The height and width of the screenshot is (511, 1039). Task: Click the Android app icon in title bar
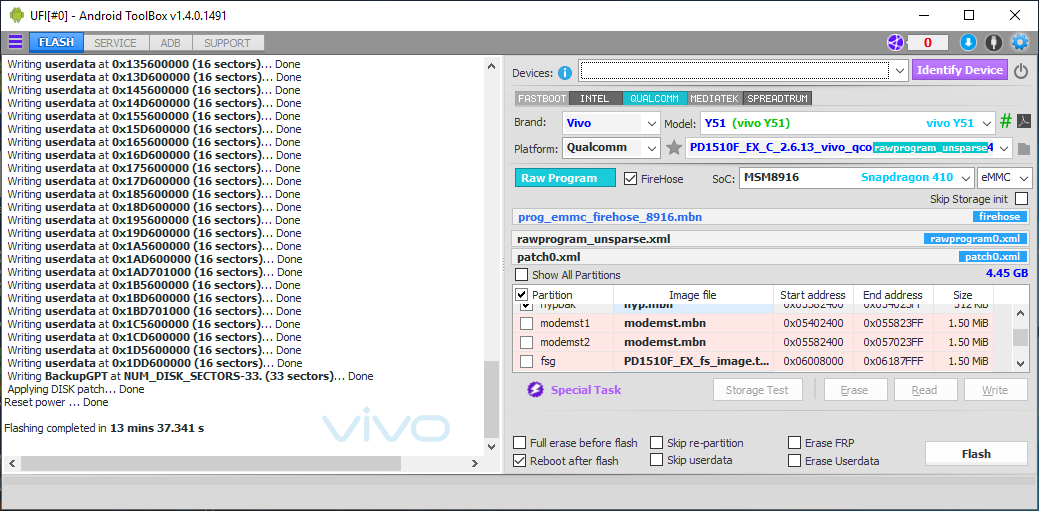tap(16, 15)
